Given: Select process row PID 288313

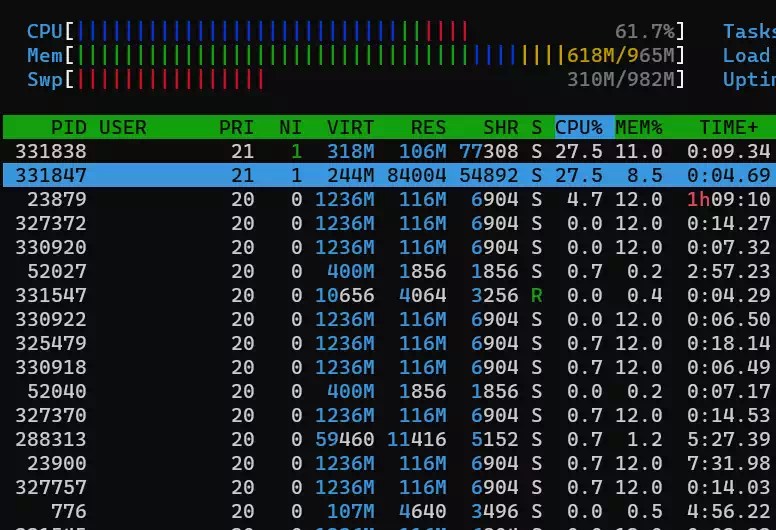Looking at the screenshot, I should coord(389,439).
